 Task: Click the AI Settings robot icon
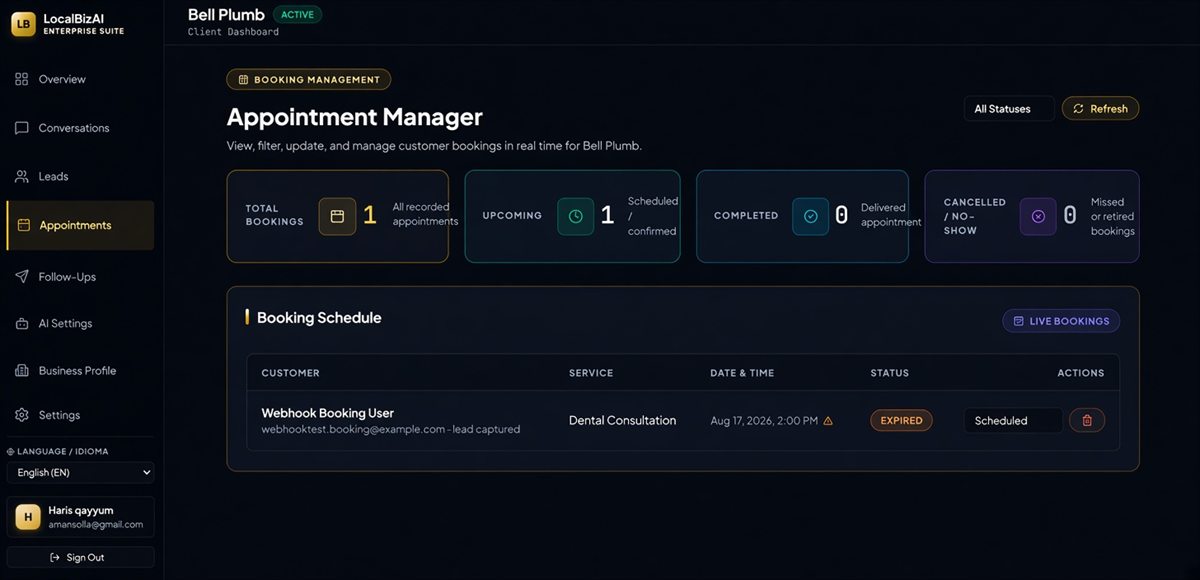tap(22, 324)
